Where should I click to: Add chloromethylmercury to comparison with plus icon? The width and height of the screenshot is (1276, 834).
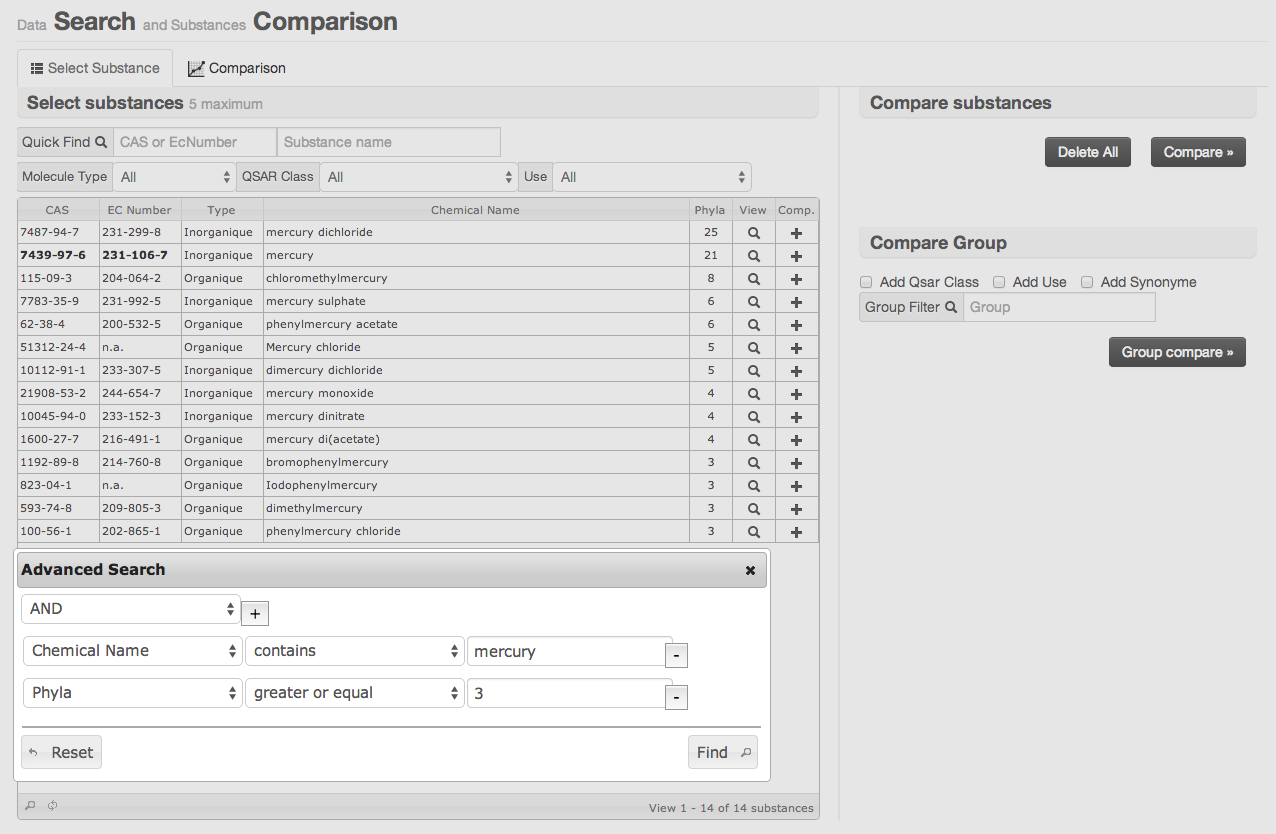(x=796, y=279)
